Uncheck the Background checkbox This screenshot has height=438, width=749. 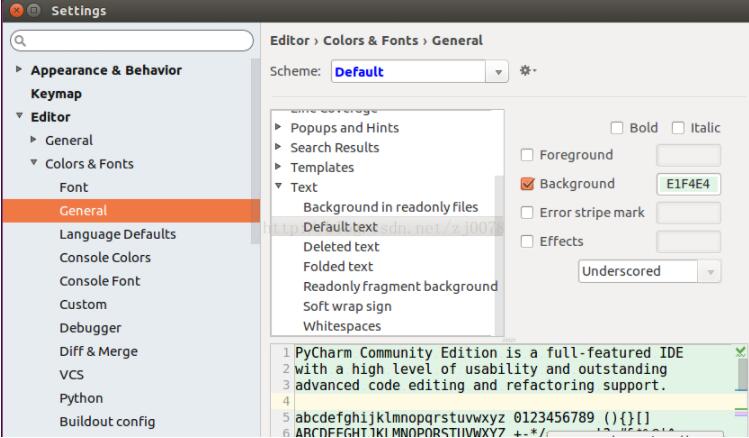point(528,184)
